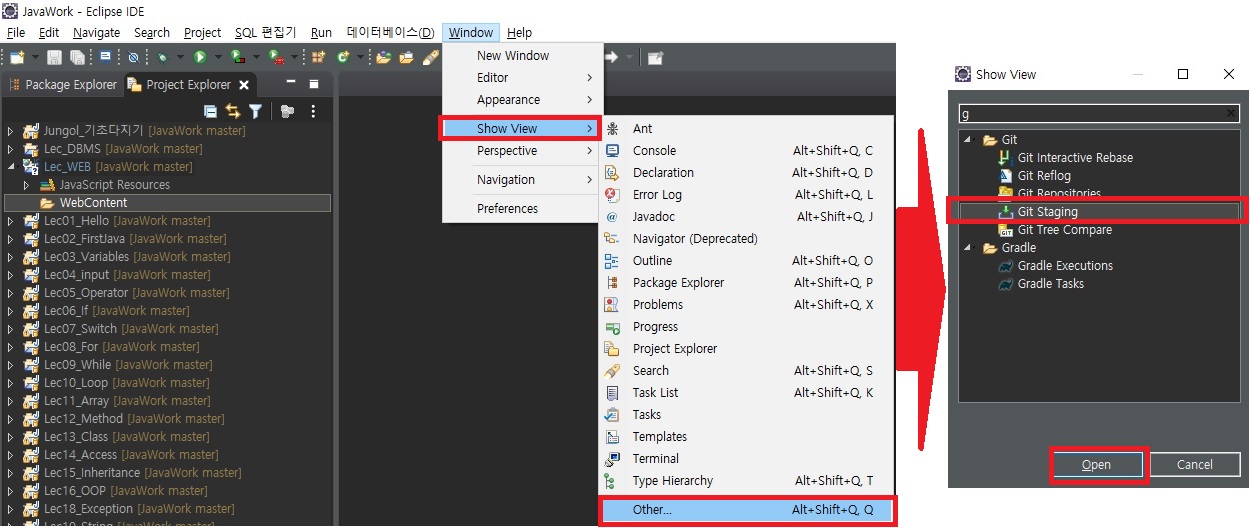The image size is (1250, 528).
Task: Open the Navigate menu
Action: click(96, 32)
